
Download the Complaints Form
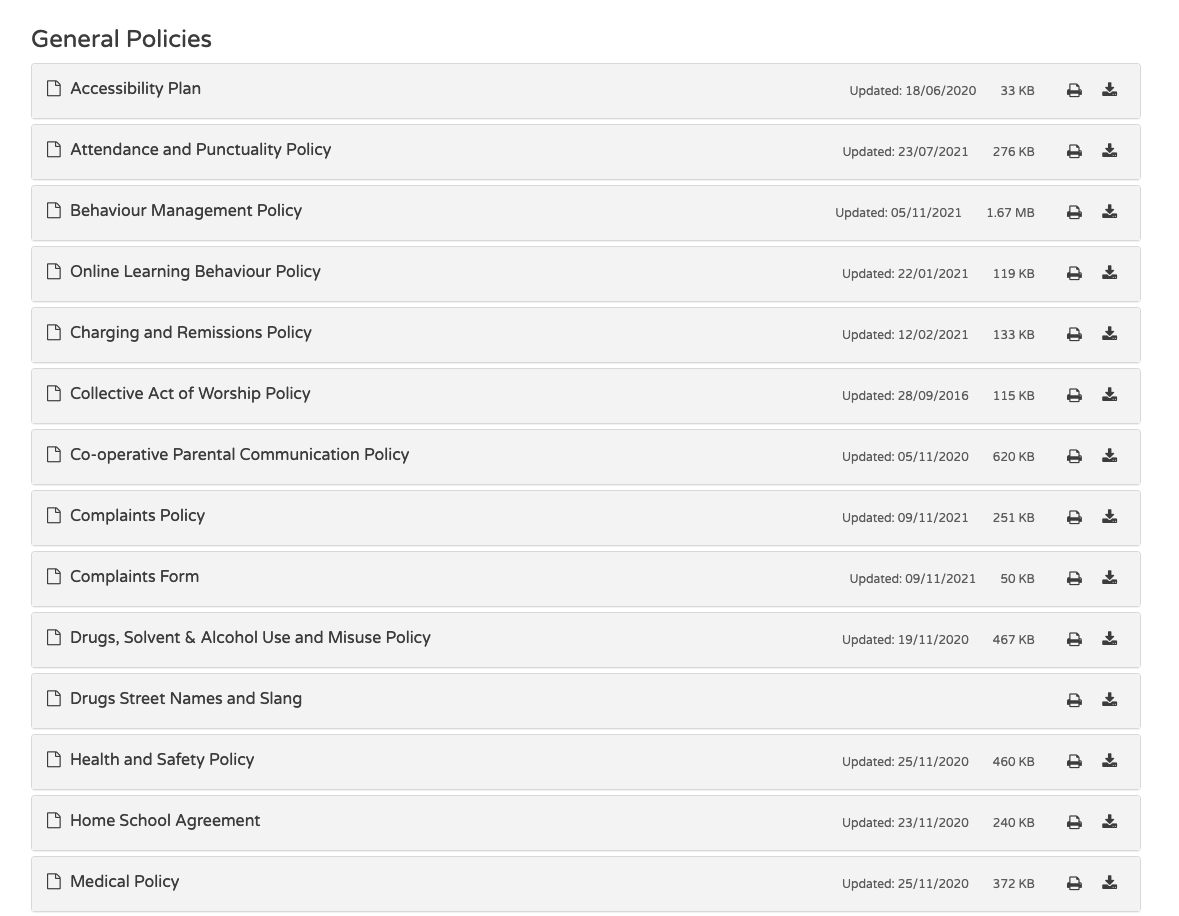[1109, 578]
